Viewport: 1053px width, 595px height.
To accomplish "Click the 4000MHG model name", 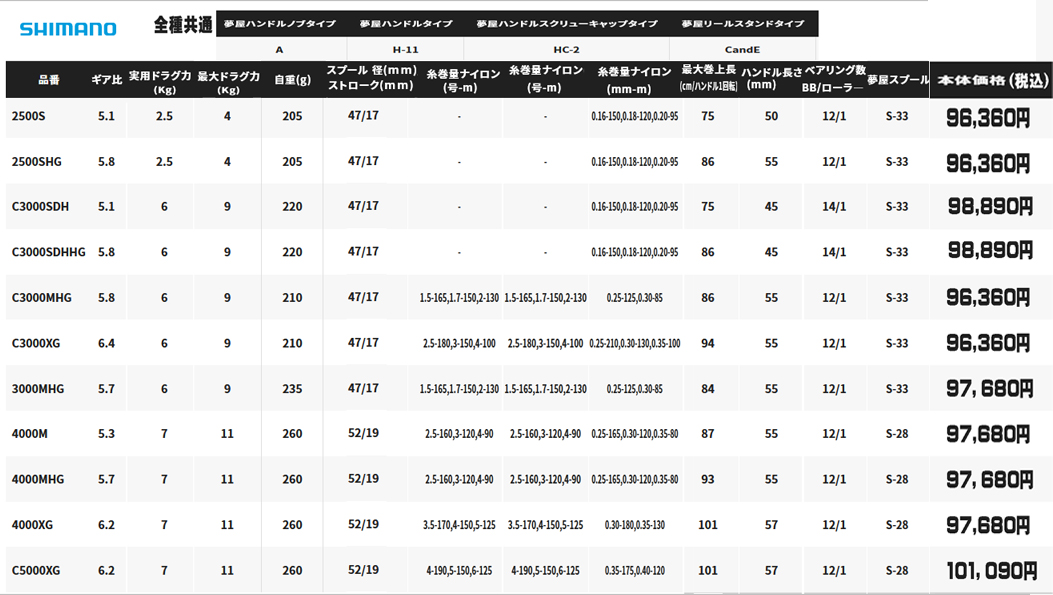I will point(37,480).
